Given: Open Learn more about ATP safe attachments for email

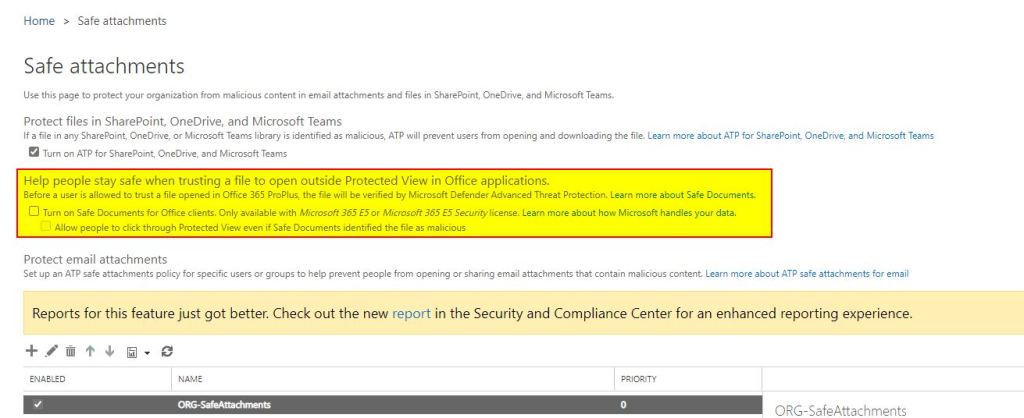Looking at the screenshot, I should click(x=806, y=273).
